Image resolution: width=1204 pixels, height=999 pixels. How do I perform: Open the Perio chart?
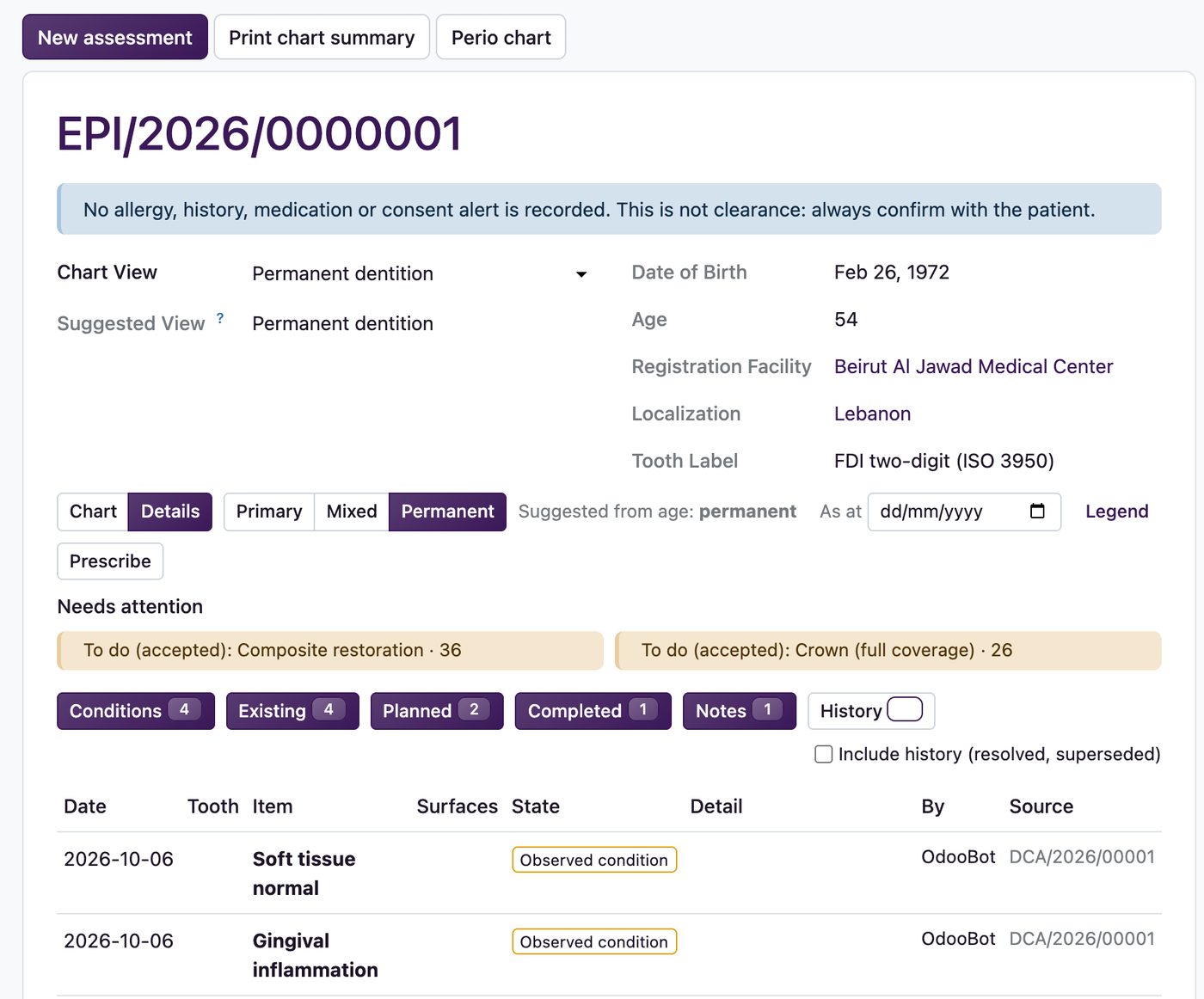(x=501, y=37)
